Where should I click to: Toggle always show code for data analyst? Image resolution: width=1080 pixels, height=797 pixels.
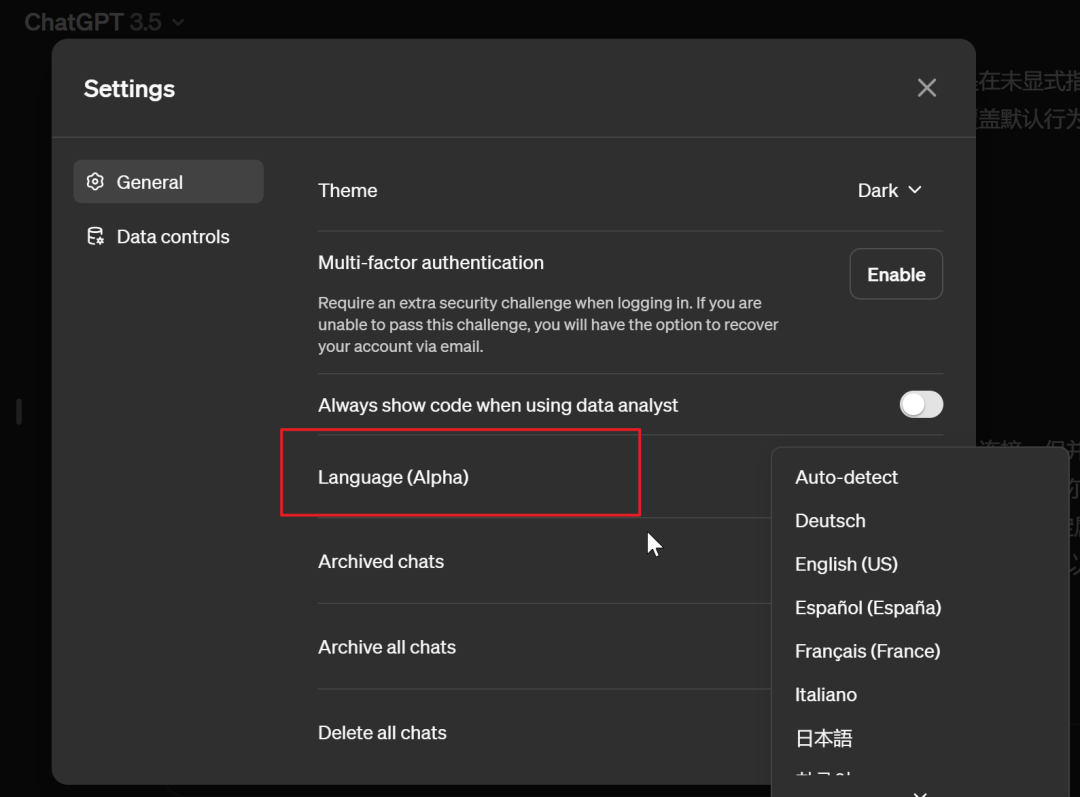point(921,404)
